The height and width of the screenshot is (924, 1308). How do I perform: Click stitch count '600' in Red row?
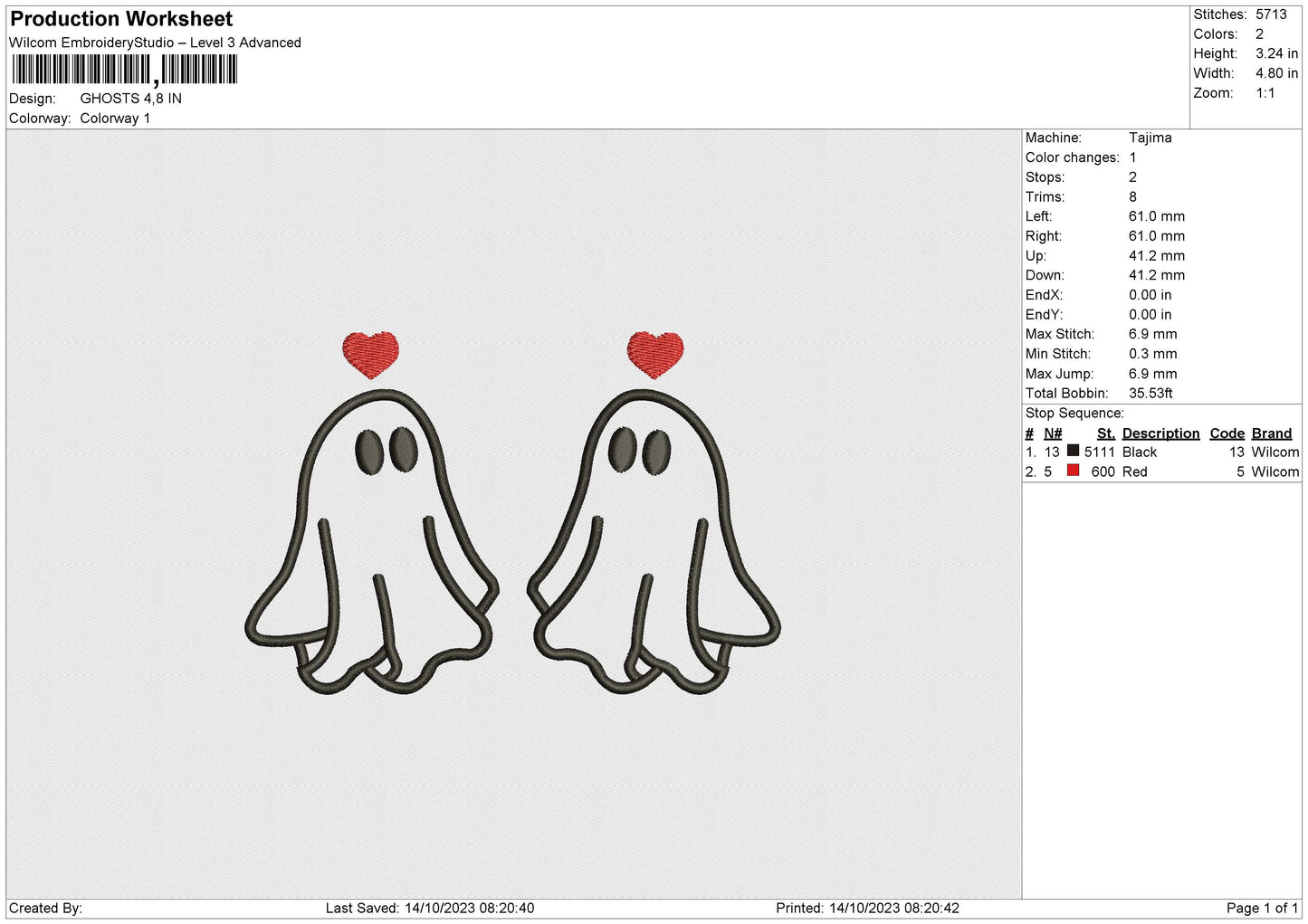click(x=1103, y=472)
